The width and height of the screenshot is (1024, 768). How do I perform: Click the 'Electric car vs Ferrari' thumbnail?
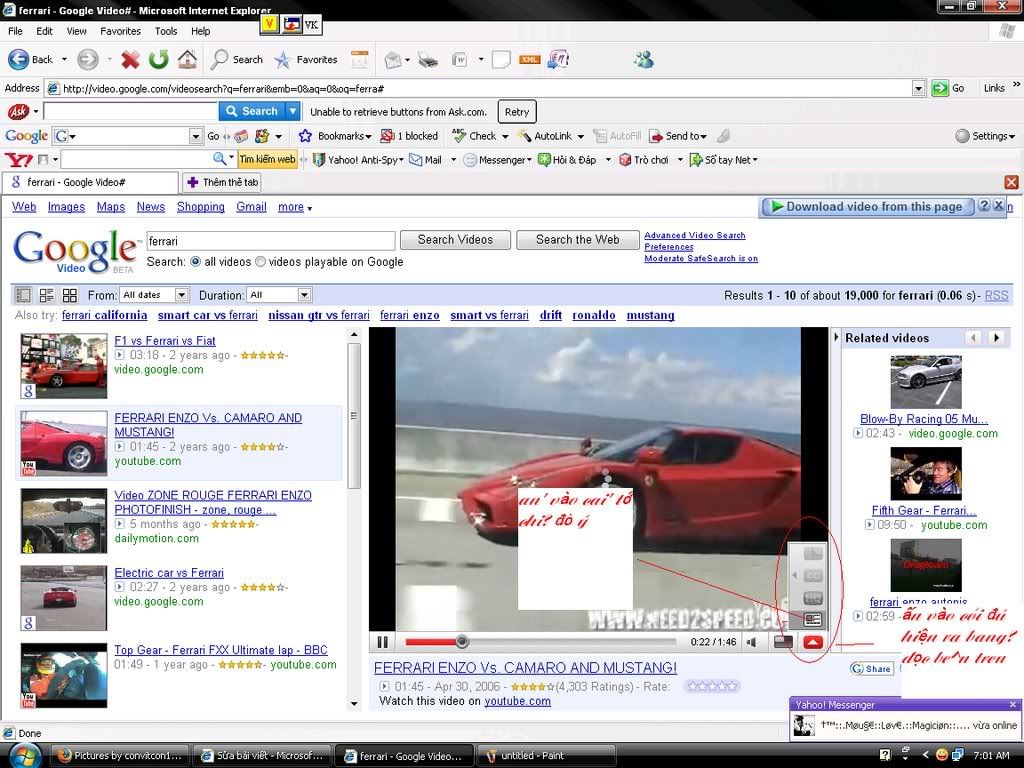click(x=63, y=598)
